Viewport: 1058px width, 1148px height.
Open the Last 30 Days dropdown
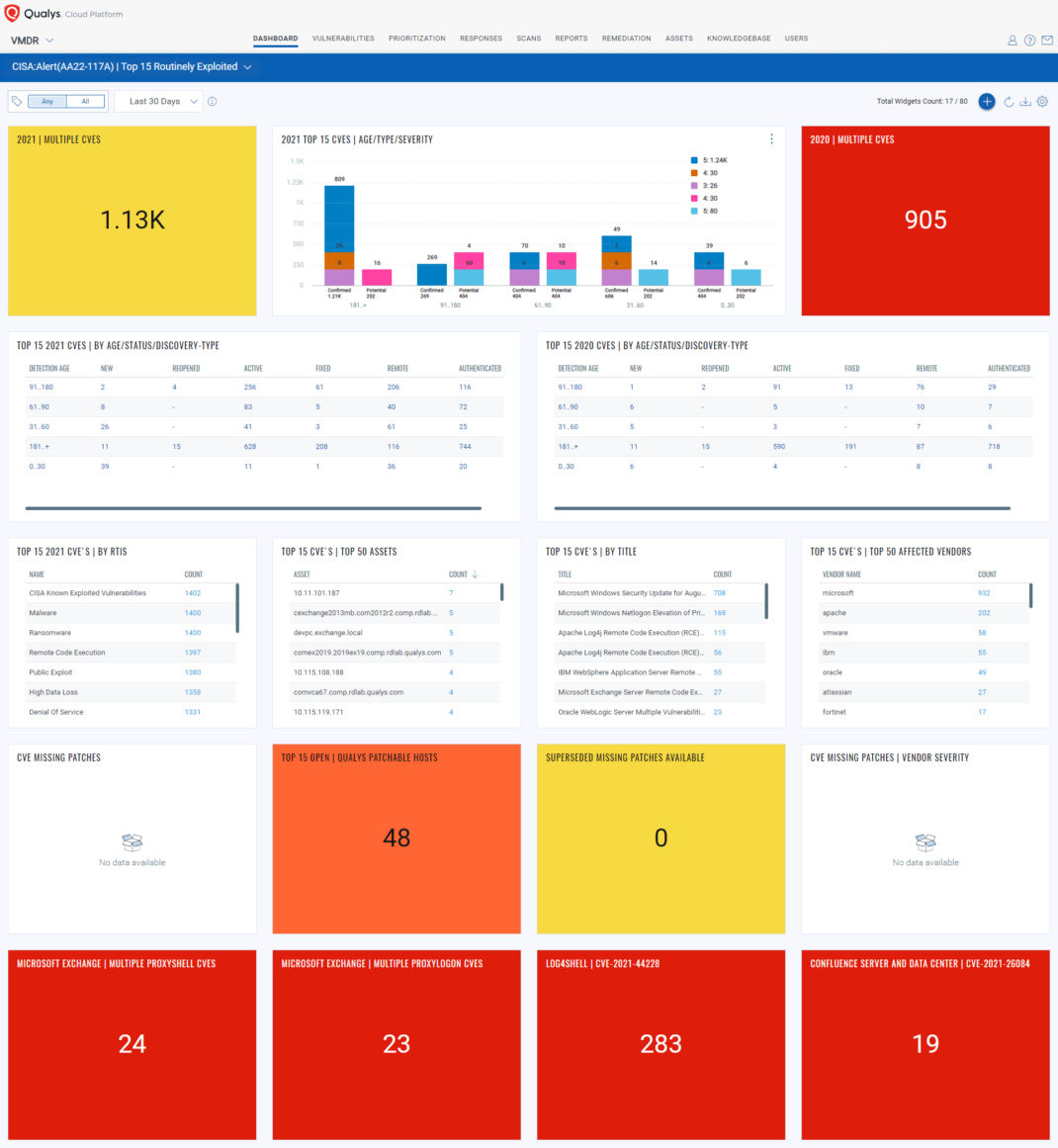[159, 102]
